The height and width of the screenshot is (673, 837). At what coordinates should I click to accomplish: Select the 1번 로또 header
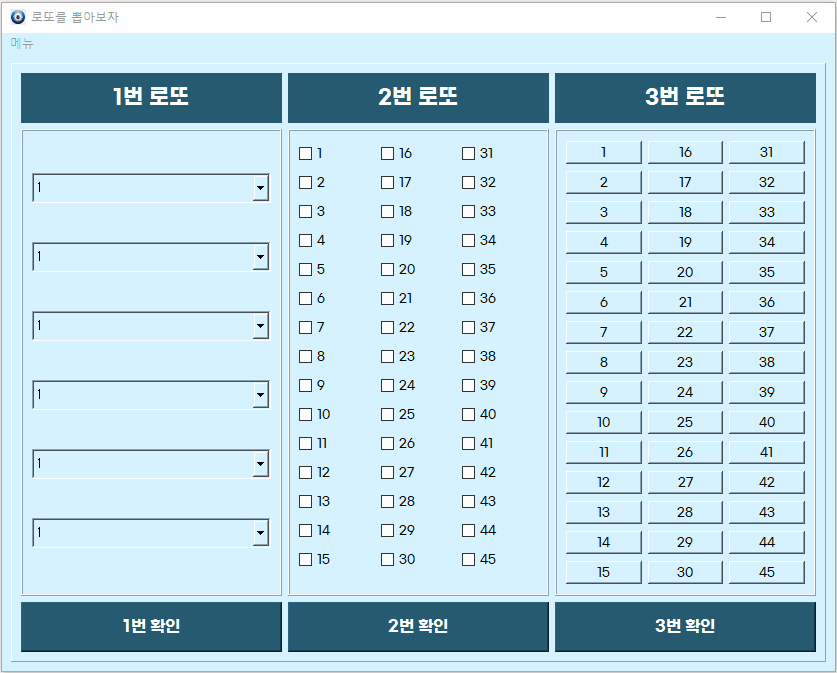tap(152, 98)
